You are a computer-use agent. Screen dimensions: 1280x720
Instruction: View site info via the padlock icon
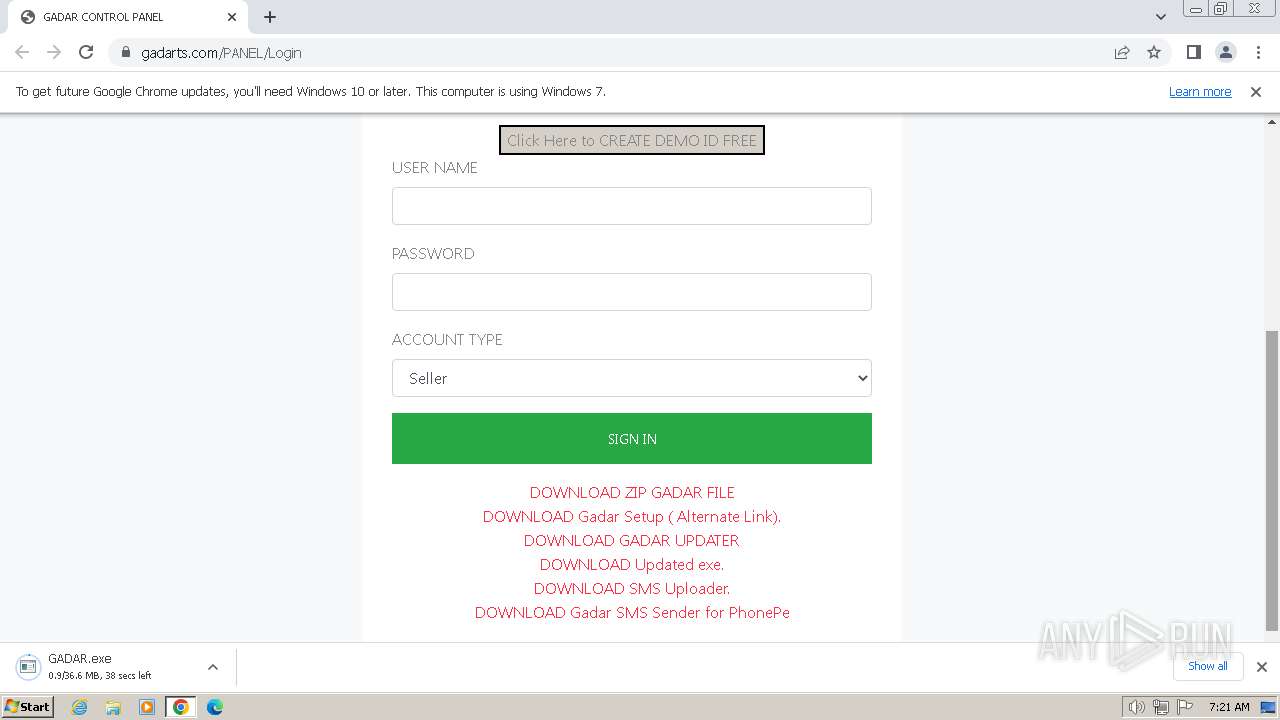[x=126, y=52]
